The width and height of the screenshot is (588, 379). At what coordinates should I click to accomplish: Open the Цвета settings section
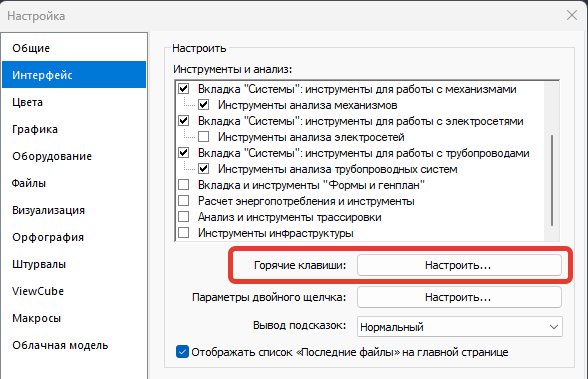click(x=74, y=102)
